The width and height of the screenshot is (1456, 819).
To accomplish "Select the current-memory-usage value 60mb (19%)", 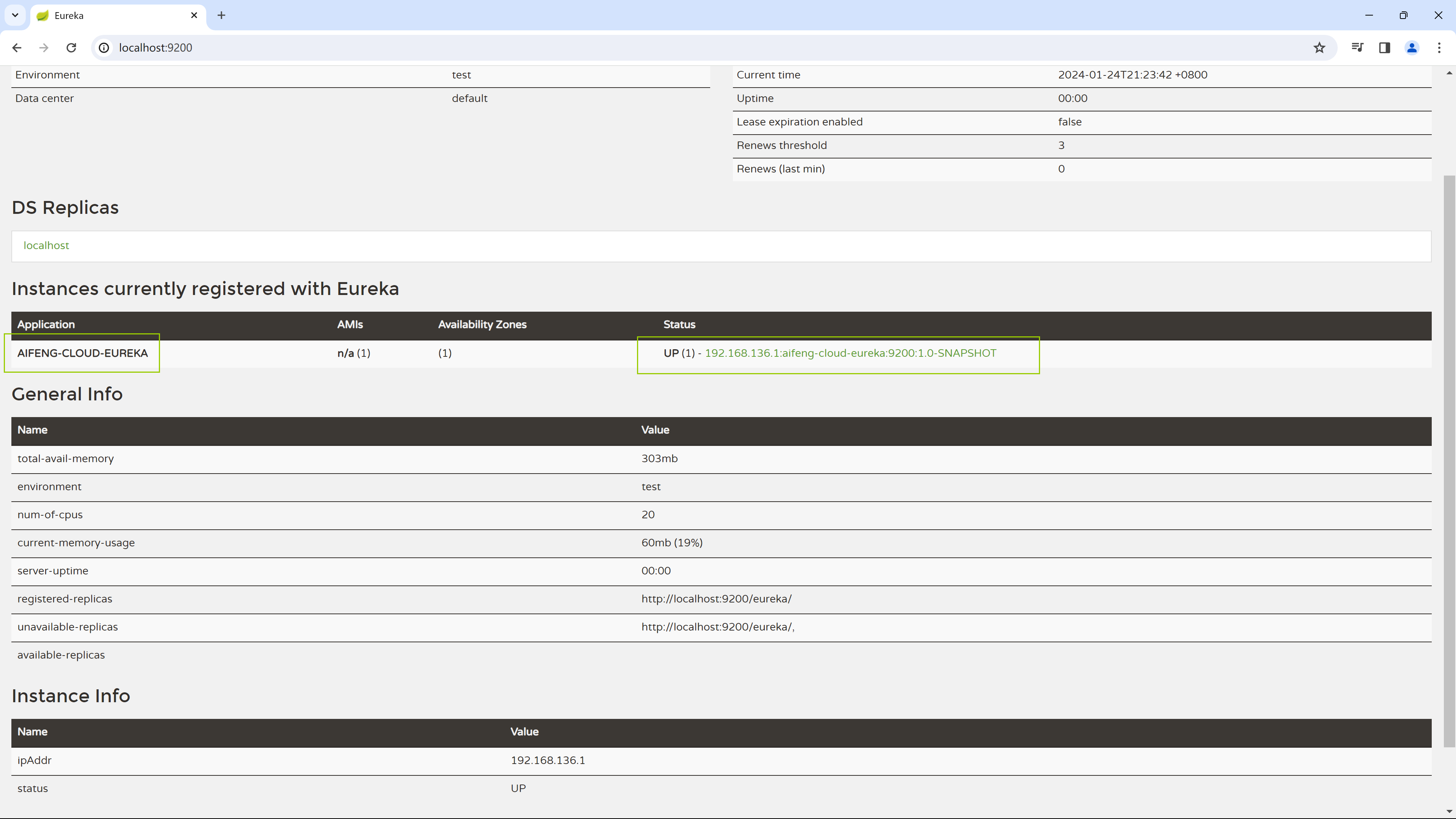I will [672, 543].
